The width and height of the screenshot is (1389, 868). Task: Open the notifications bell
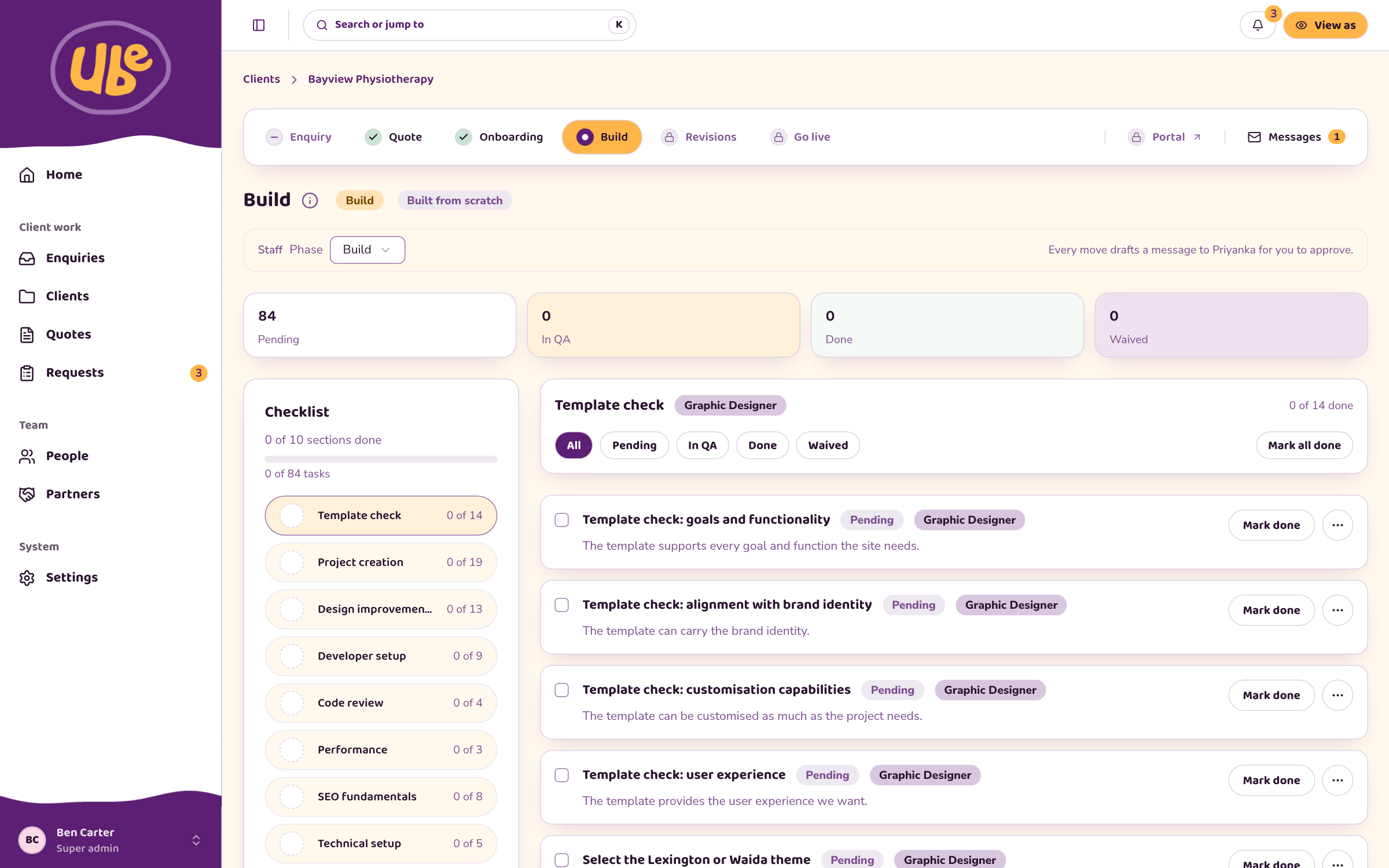point(1257,25)
